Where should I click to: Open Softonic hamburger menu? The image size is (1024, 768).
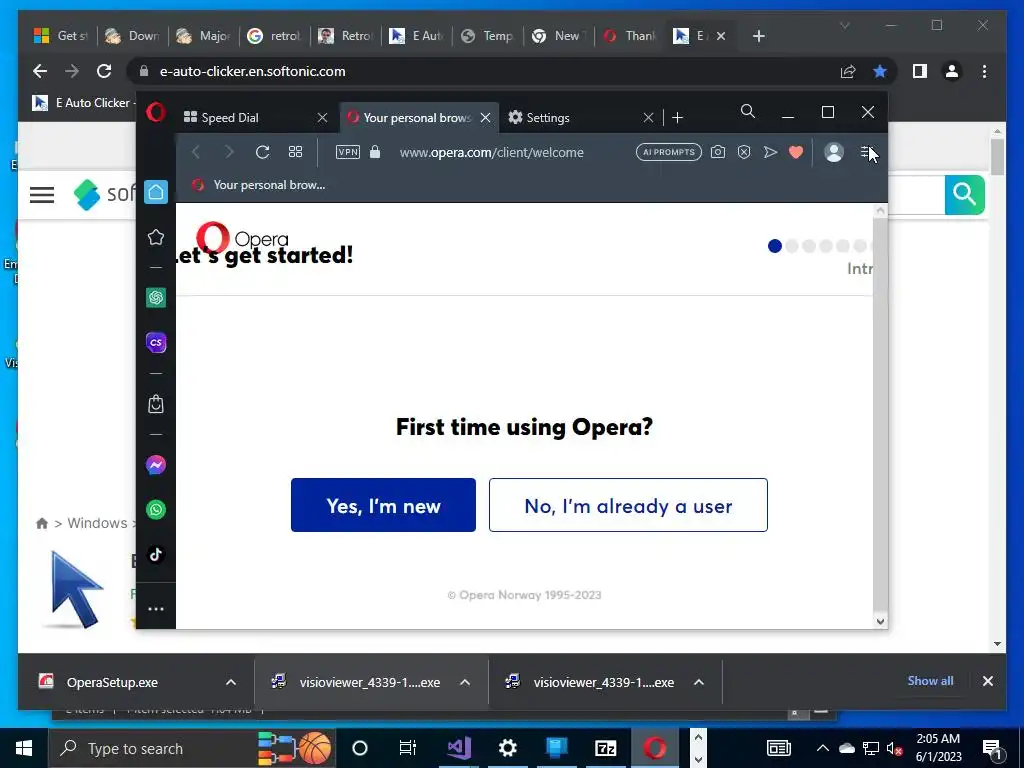42,195
